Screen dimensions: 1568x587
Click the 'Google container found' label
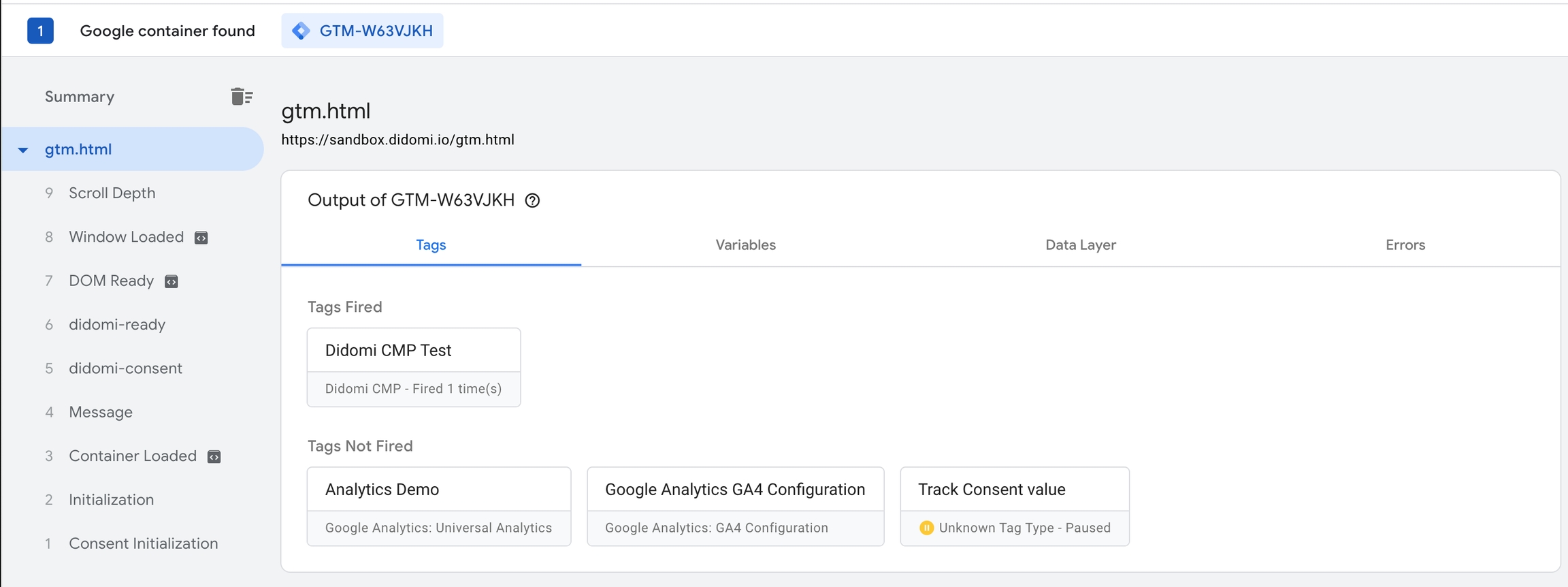167,31
